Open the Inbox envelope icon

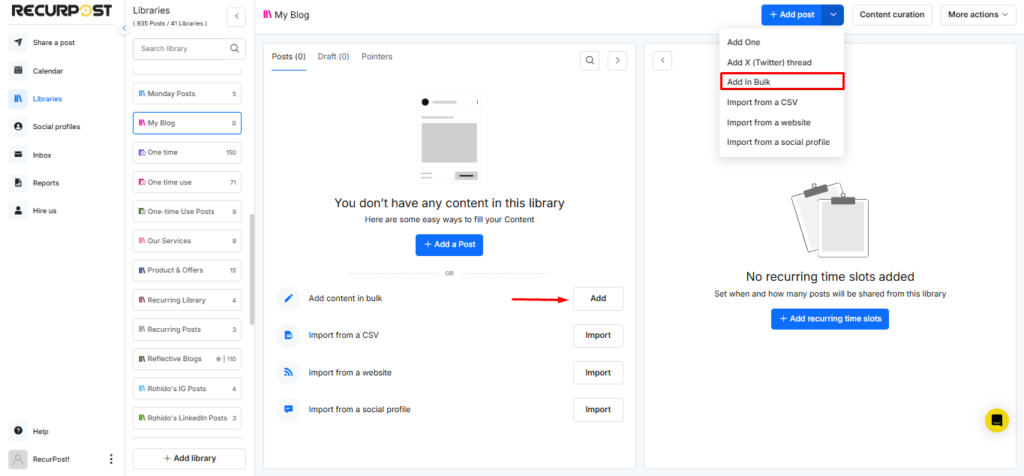tap(18, 155)
